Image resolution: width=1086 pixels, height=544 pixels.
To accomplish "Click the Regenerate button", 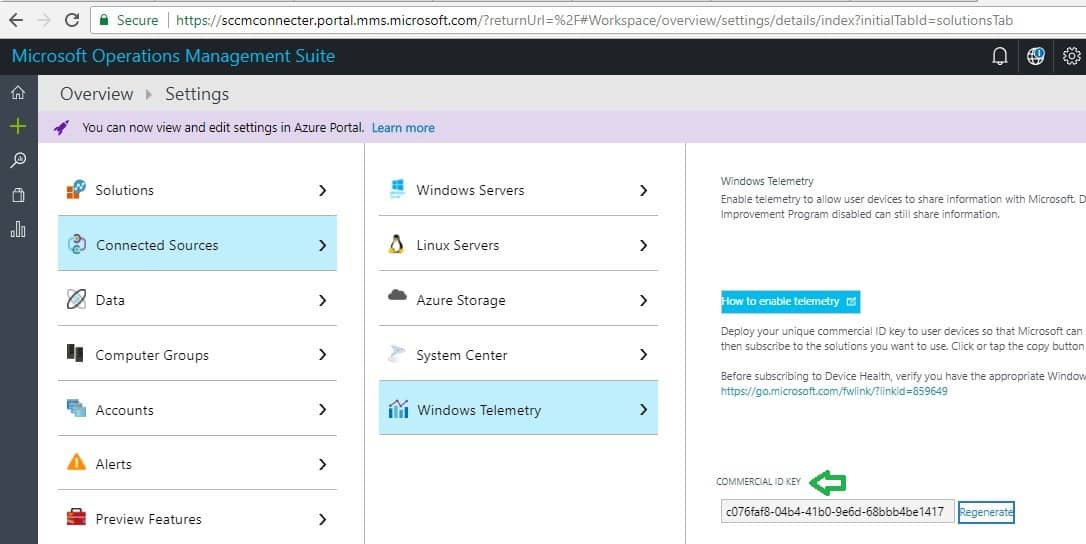I will pyautogui.click(x=986, y=512).
